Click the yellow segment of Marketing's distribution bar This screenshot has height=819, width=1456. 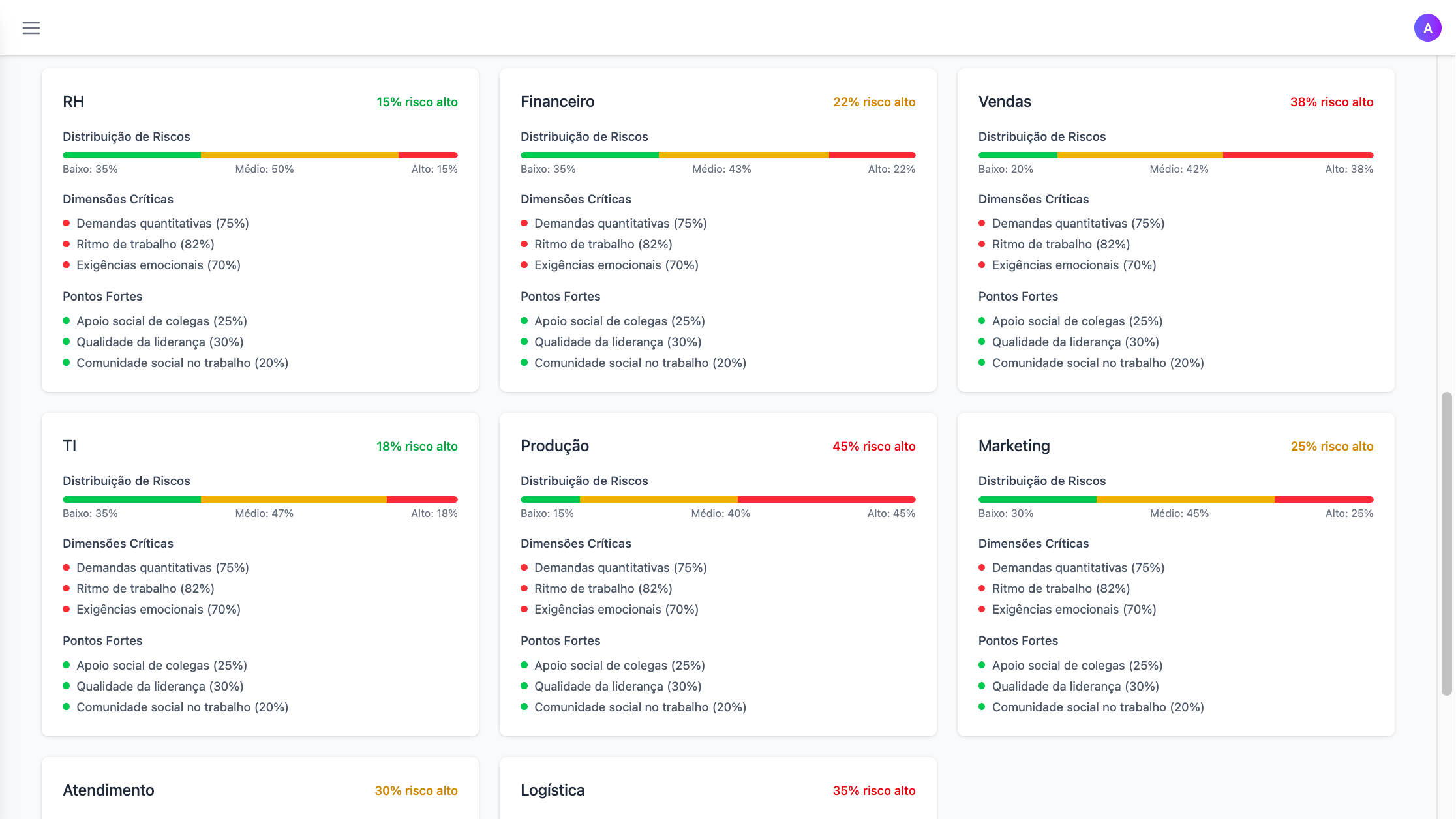(x=1186, y=499)
